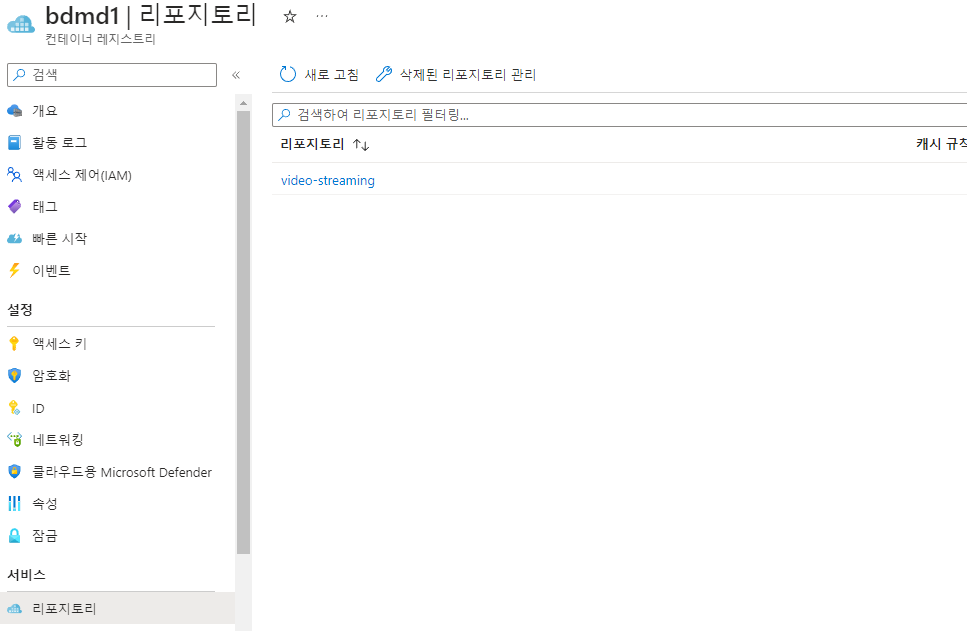This screenshot has height=631, width=967.
Task: Click the 이벤트 lightning bolt icon
Action: pos(15,270)
